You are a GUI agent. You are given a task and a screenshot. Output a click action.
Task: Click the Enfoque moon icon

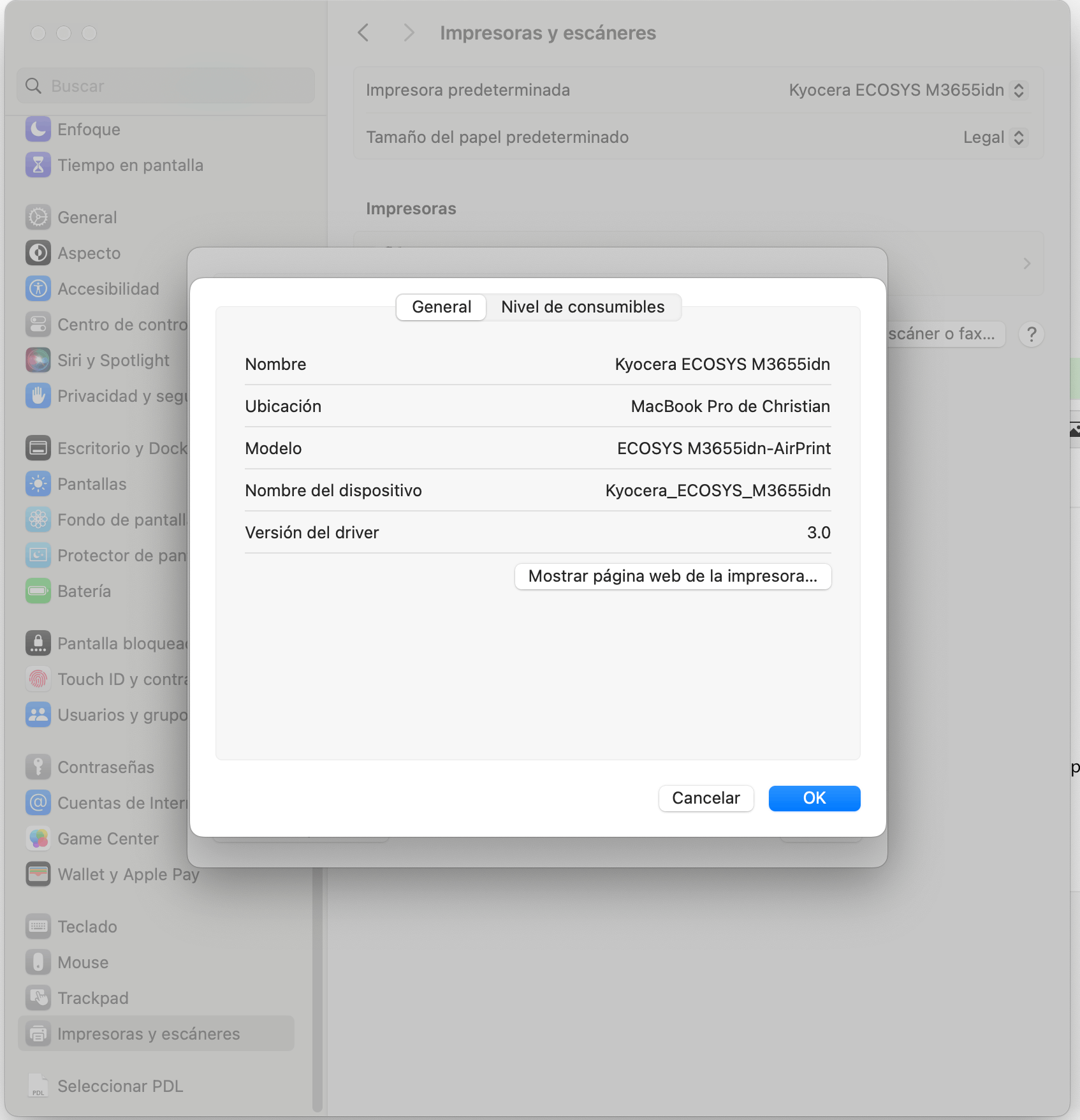(x=38, y=129)
